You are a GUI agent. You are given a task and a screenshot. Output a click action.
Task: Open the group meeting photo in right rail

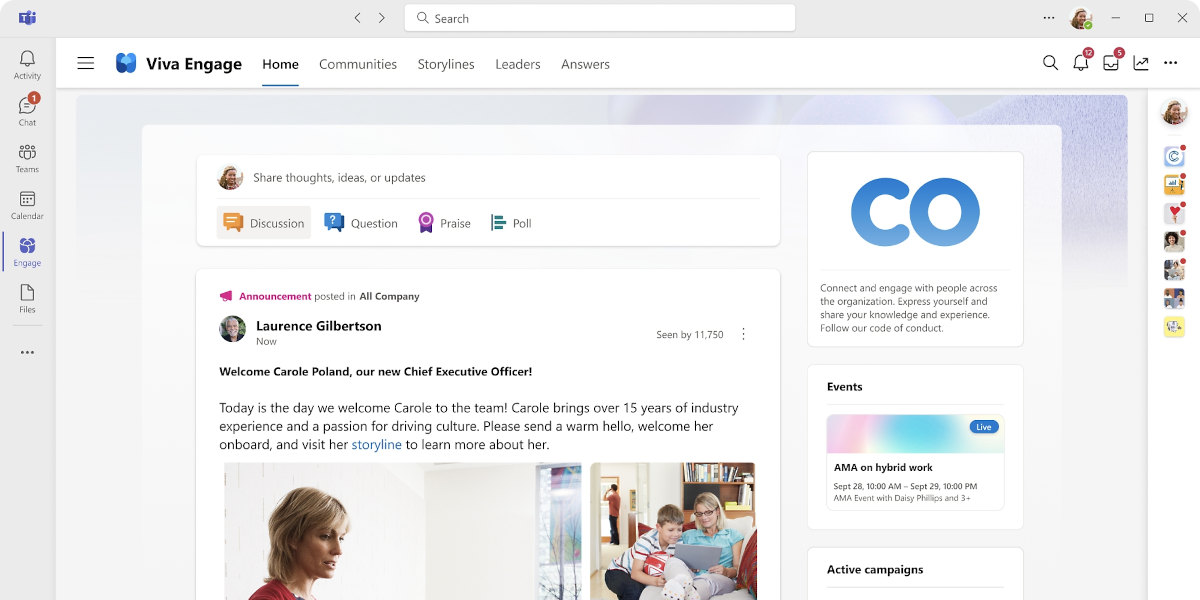coord(1174,270)
